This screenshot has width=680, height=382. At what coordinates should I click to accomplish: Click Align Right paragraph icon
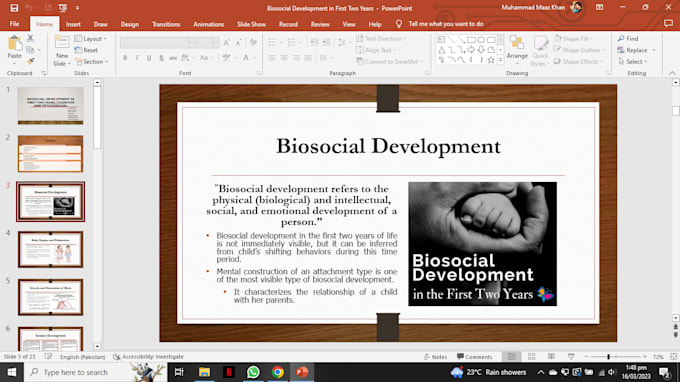(296, 58)
